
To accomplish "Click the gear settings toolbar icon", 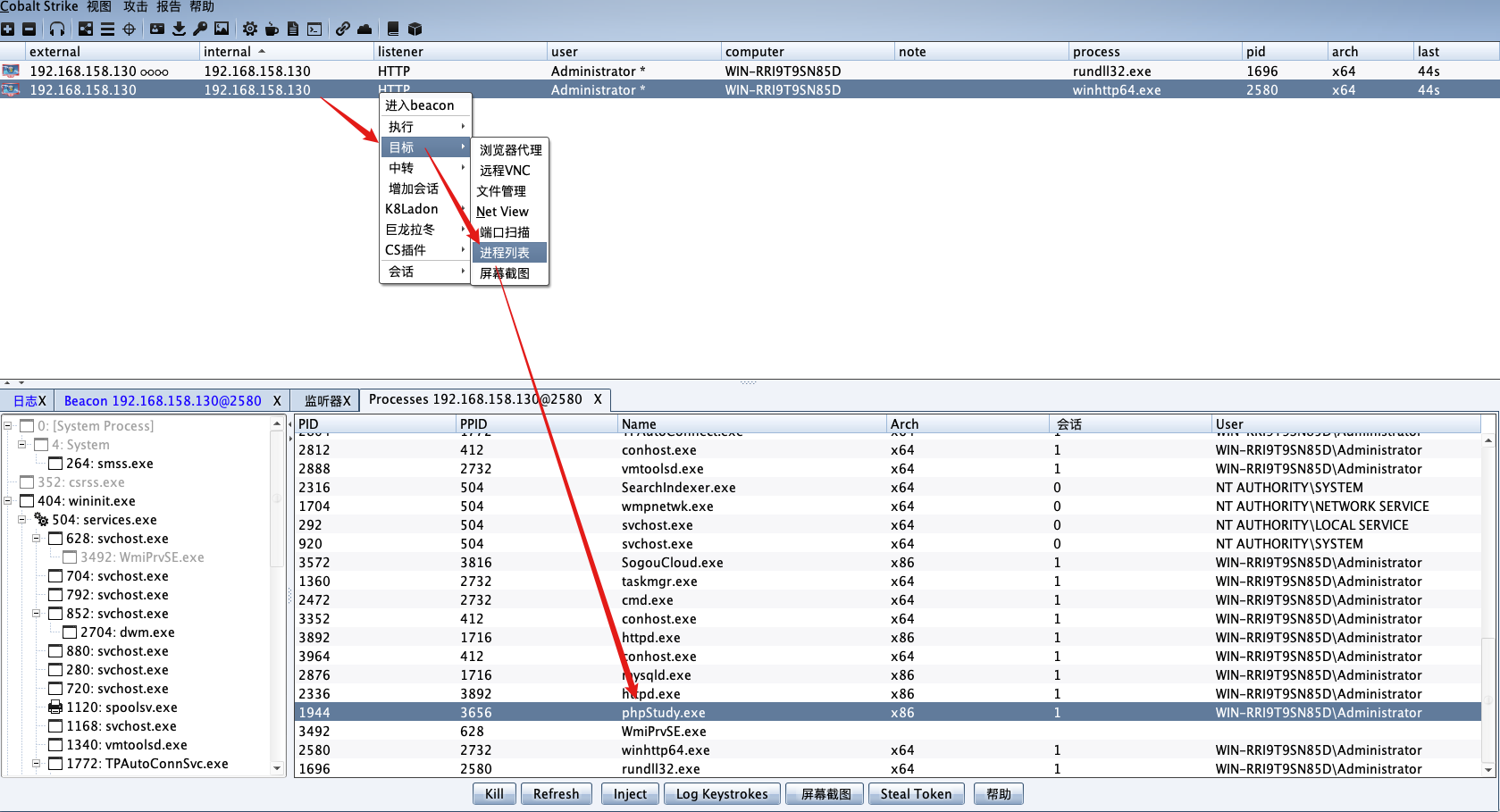I will (250, 29).
